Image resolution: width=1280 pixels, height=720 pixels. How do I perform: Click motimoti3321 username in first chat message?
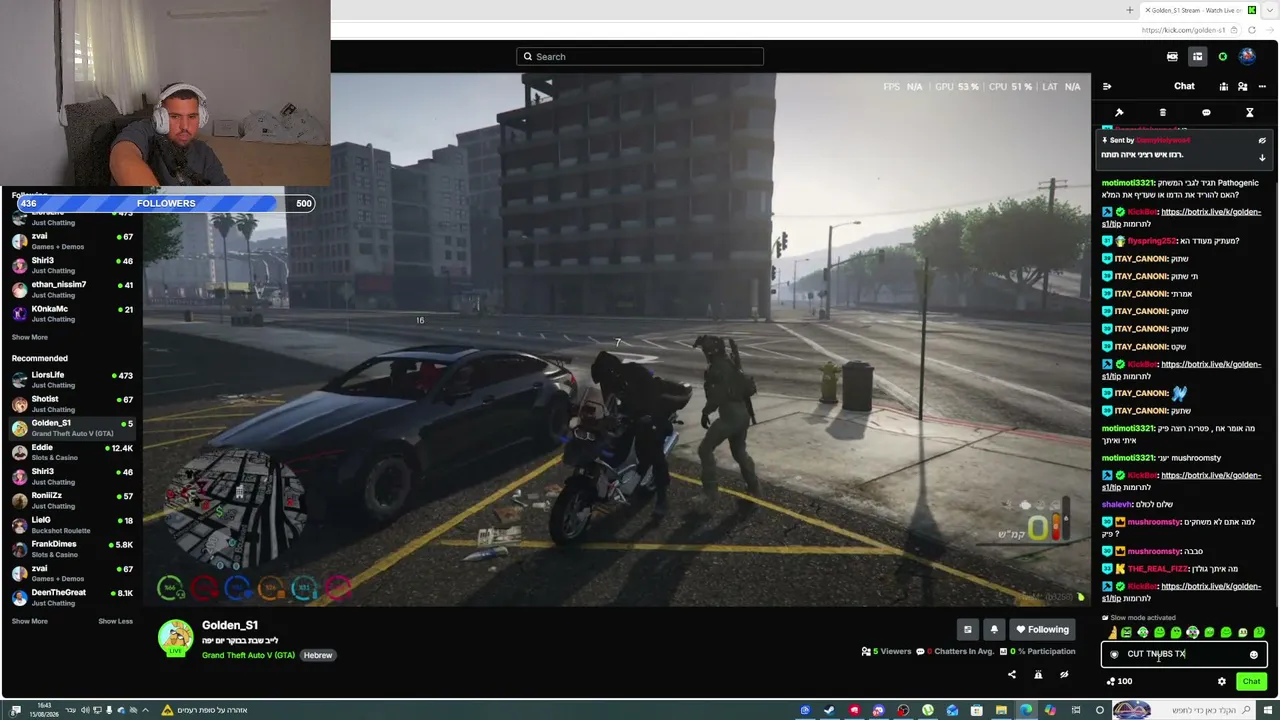click(1127, 183)
